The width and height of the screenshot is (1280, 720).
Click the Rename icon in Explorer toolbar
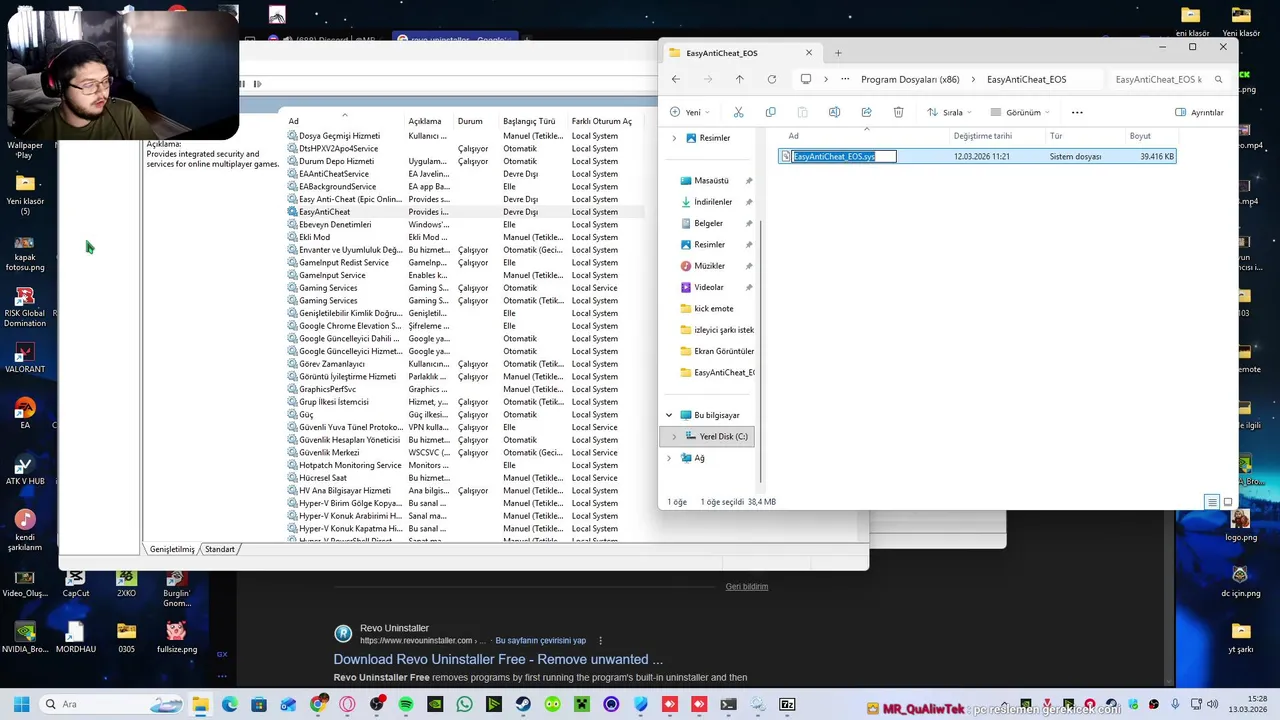[x=834, y=112]
